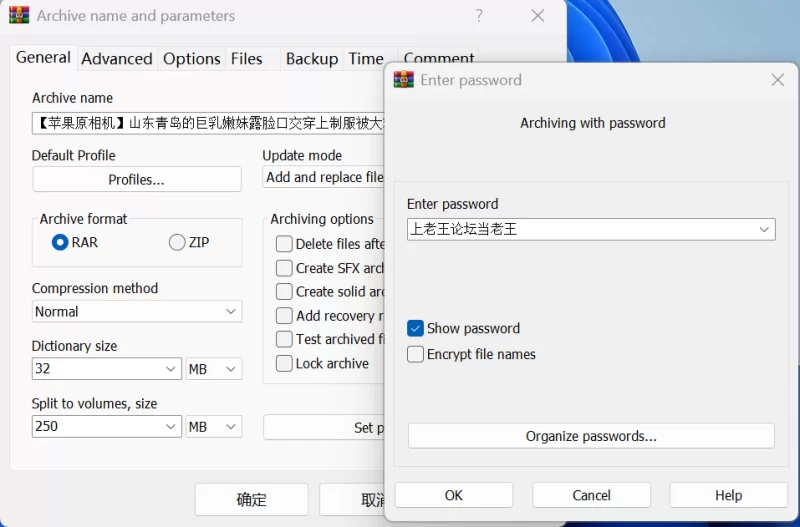Enable Delete files after archiving option
The height and width of the screenshot is (527, 800).
tap(284, 244)
